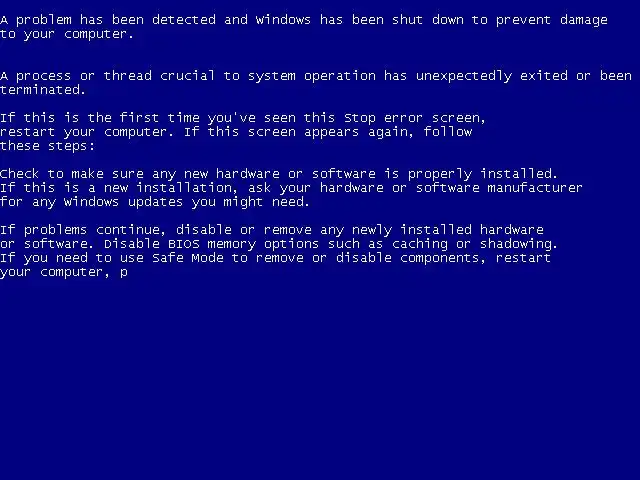640x480 pixels.
Task: Click the word "components,"
Action: [442, 259]
